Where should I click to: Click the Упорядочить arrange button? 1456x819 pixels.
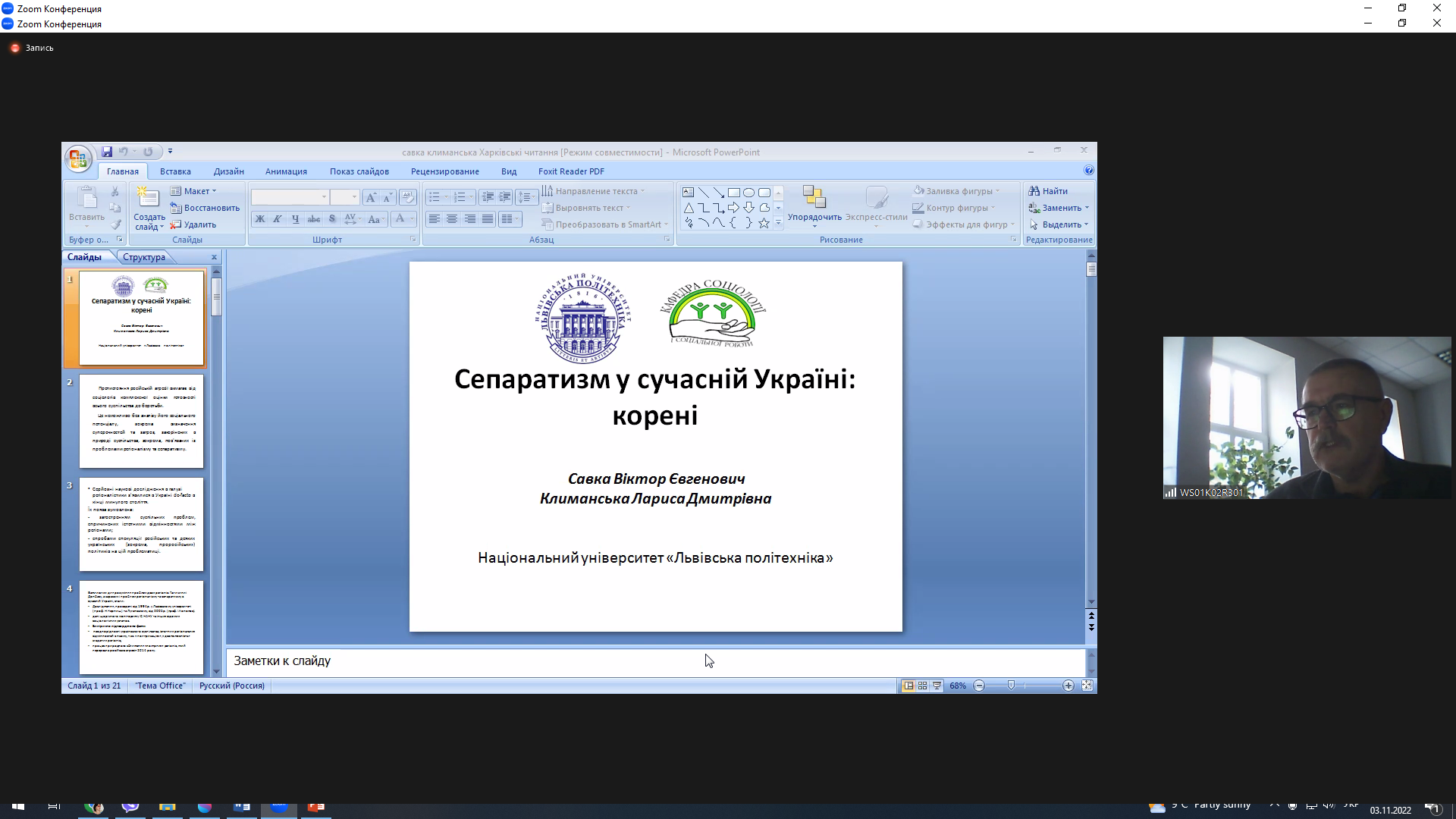814,206
